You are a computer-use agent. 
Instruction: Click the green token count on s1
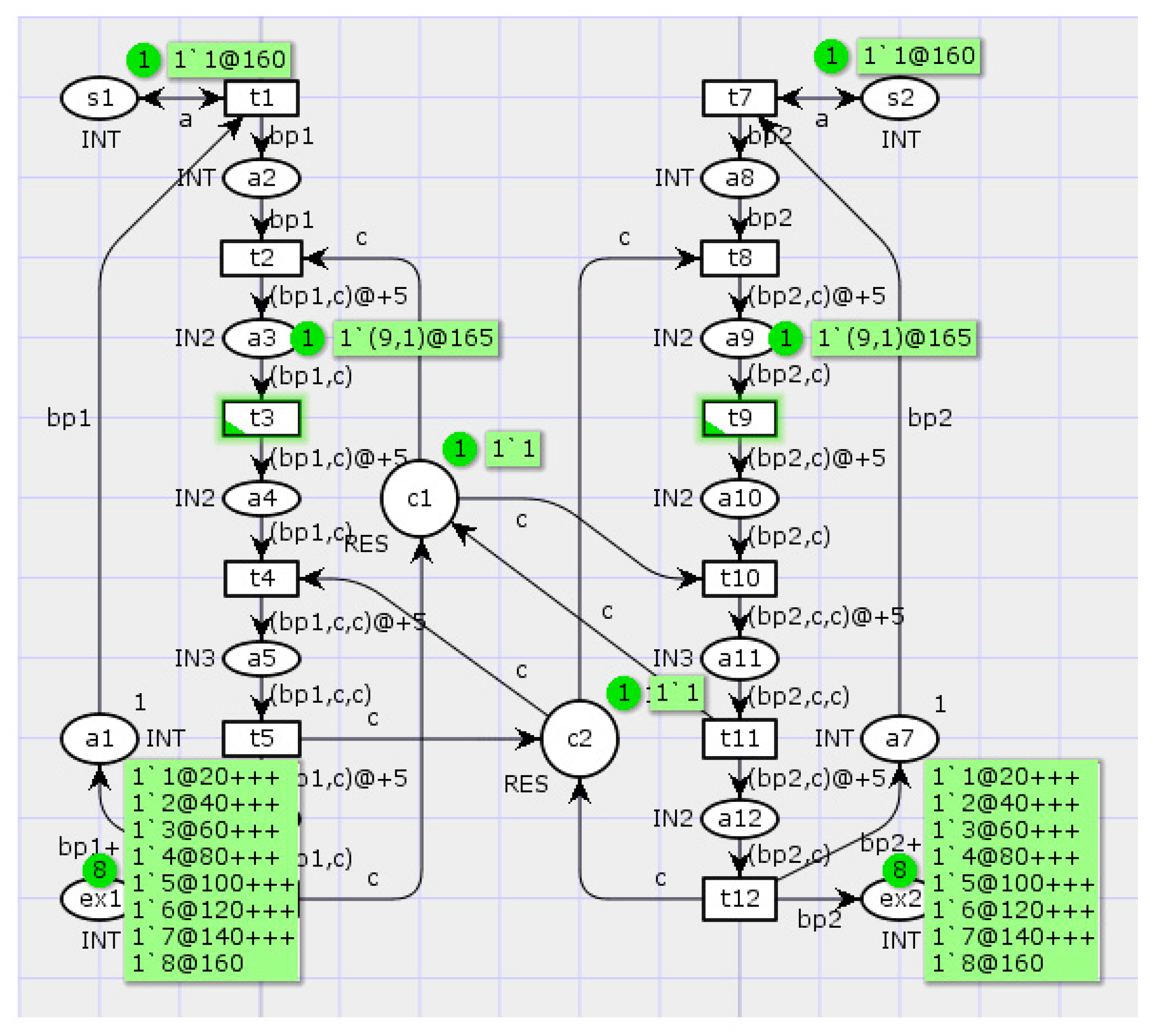143,59
